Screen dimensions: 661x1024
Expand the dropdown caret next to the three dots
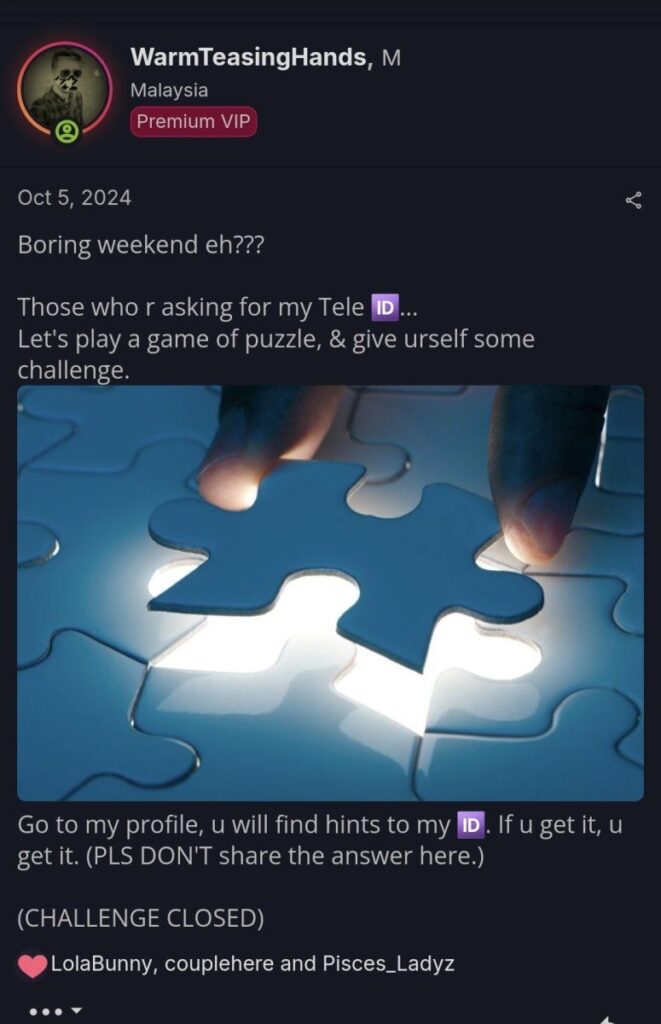coord(76,1011)
